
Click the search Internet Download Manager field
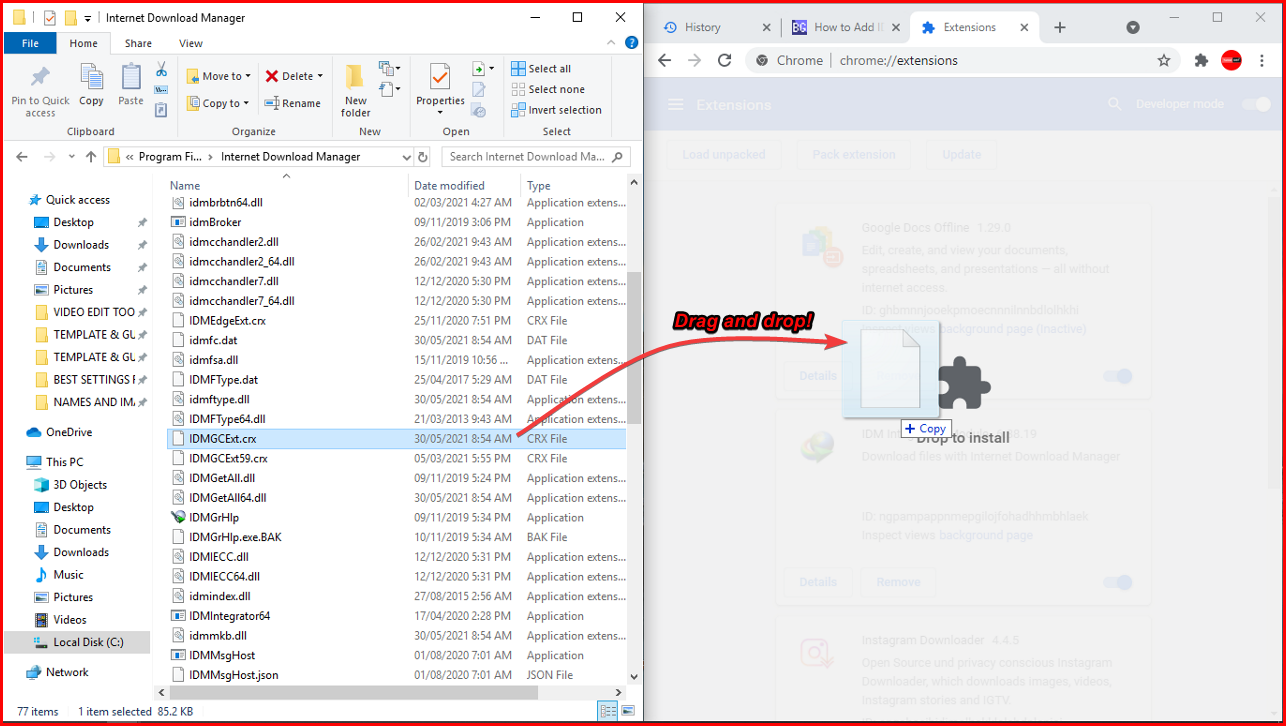click(x=536, y=157)
